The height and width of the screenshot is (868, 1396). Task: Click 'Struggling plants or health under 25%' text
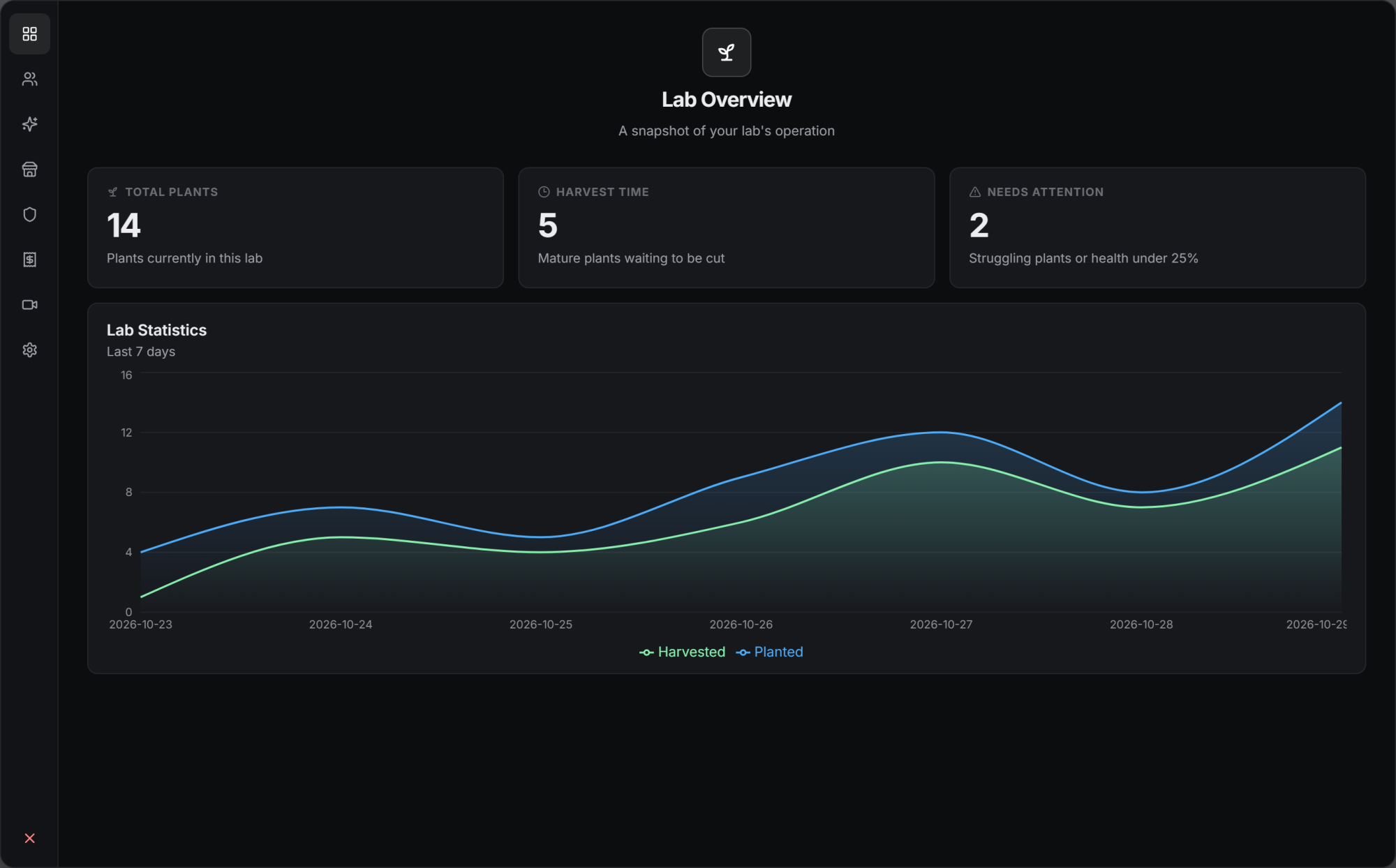pos(1083,258)
